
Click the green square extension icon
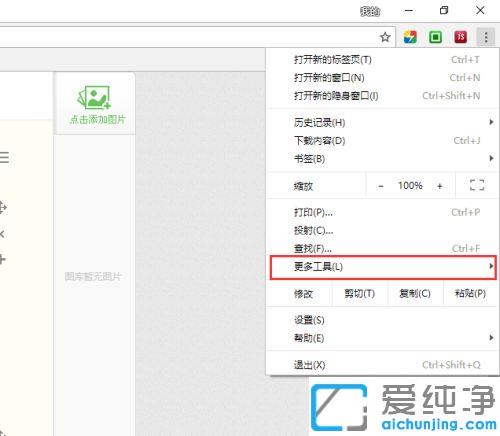[x=435, y=37]
